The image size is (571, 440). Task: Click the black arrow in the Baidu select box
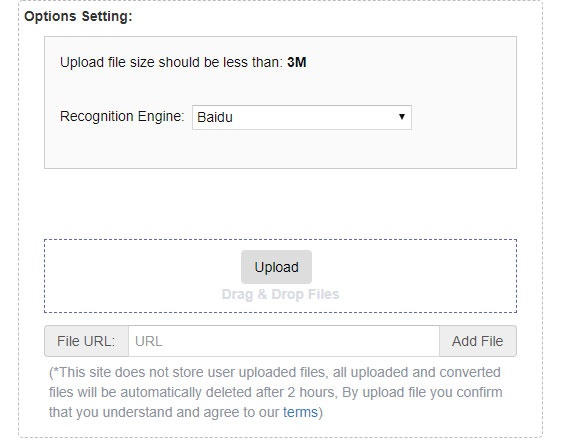(x=402, y=117)
